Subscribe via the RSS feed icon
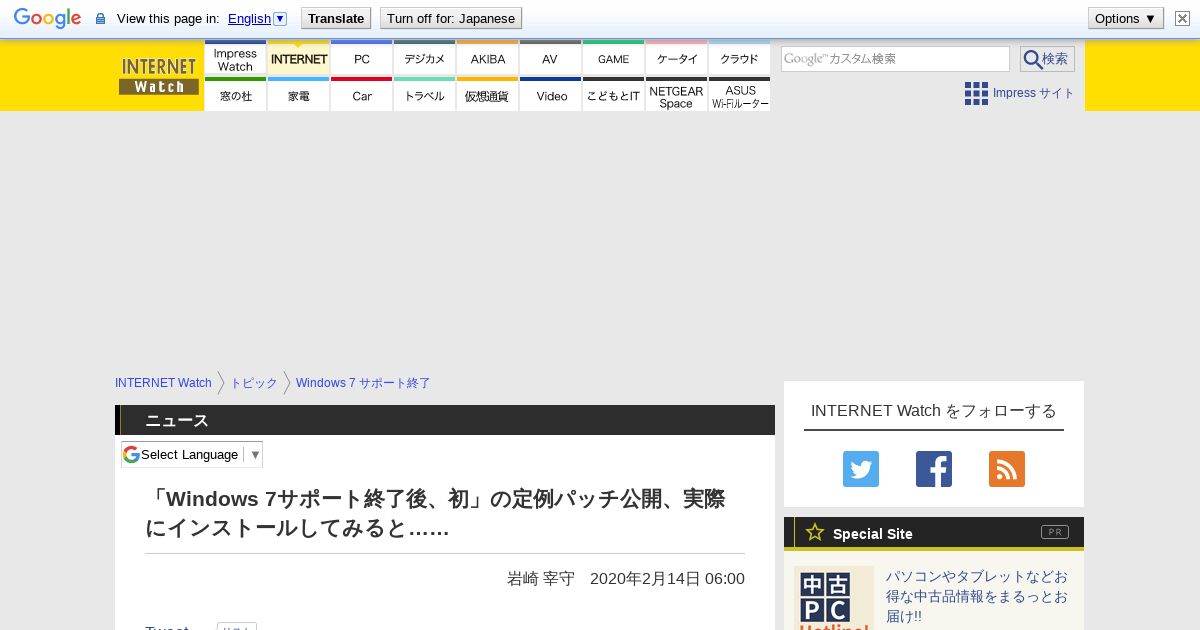 click(x=1007, y=469)
